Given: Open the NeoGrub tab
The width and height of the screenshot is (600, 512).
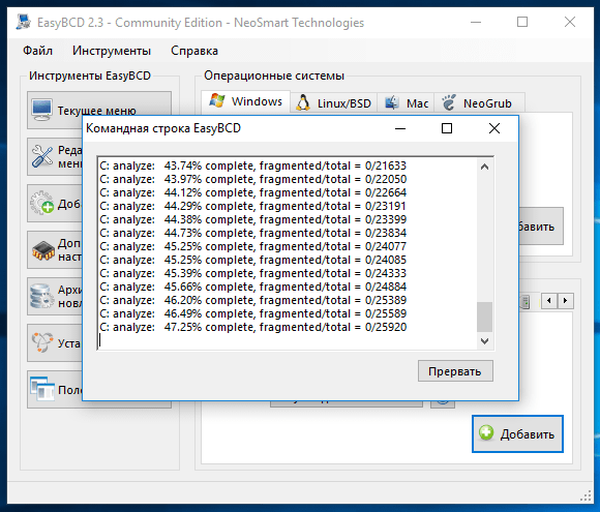Looking at the screenshot, I should [x=480, y=103].
